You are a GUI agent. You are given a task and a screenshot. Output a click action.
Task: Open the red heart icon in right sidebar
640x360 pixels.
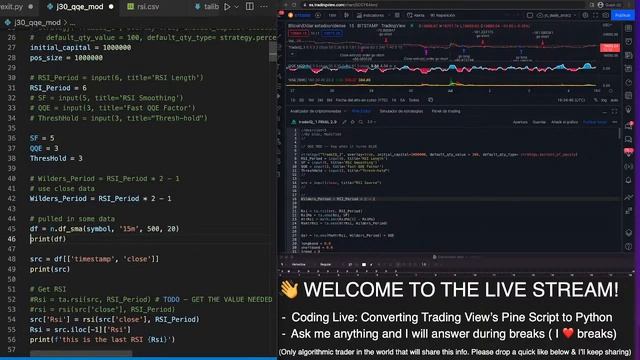coord(629,152)
